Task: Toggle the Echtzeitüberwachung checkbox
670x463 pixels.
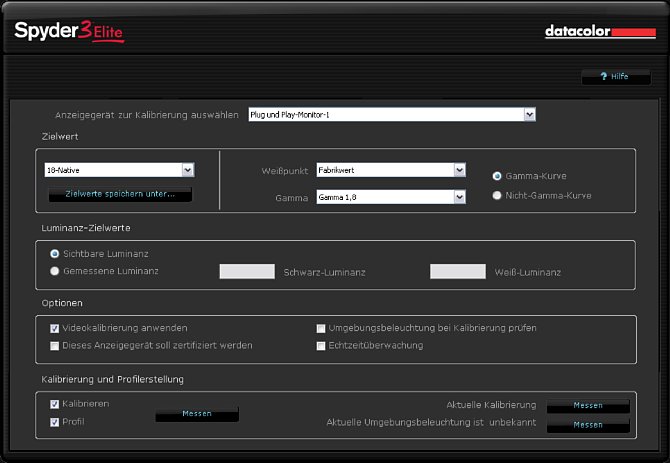Action: 321,346
